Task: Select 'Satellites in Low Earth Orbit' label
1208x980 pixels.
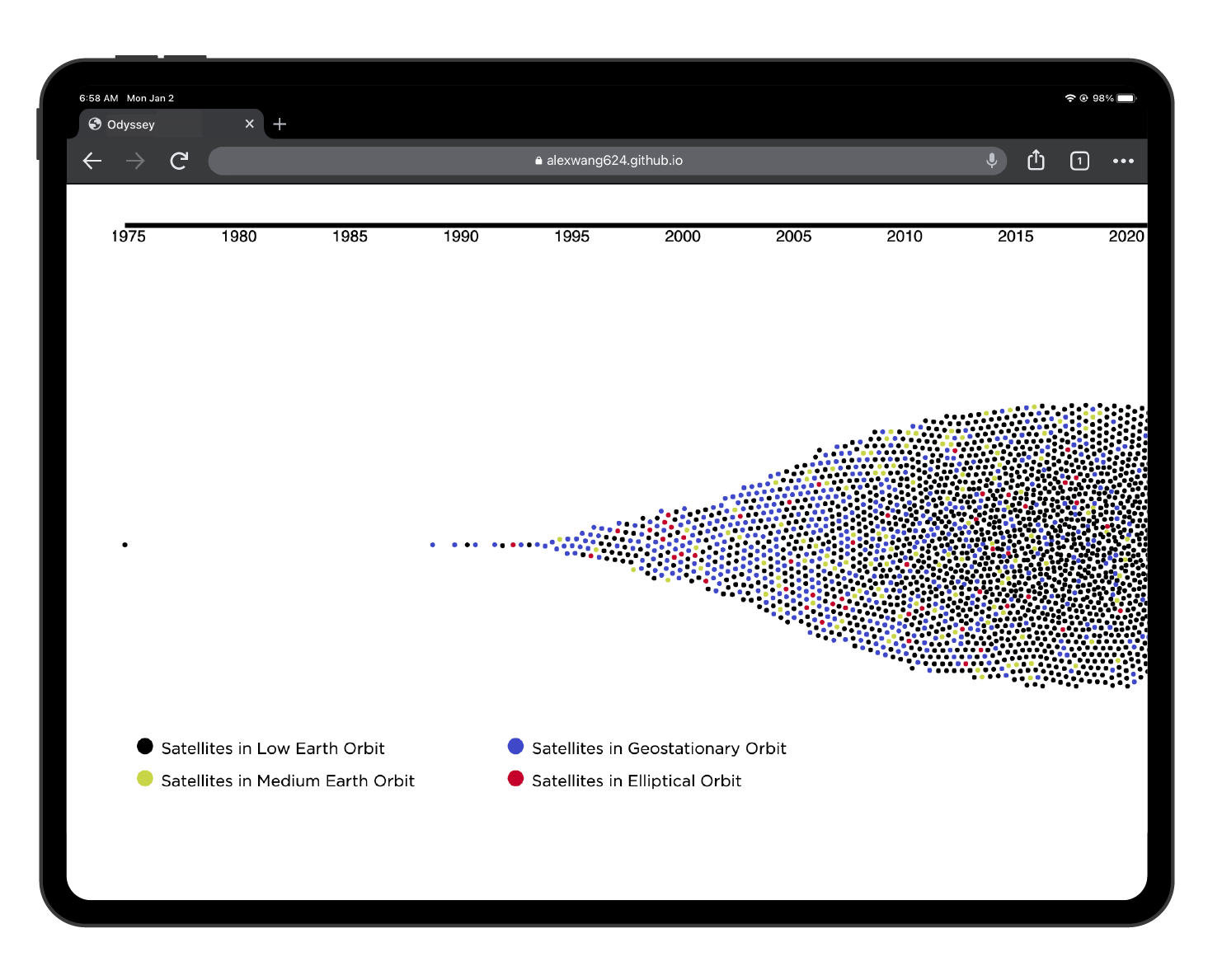Action: pyautogui.click(x=273, y=748)
